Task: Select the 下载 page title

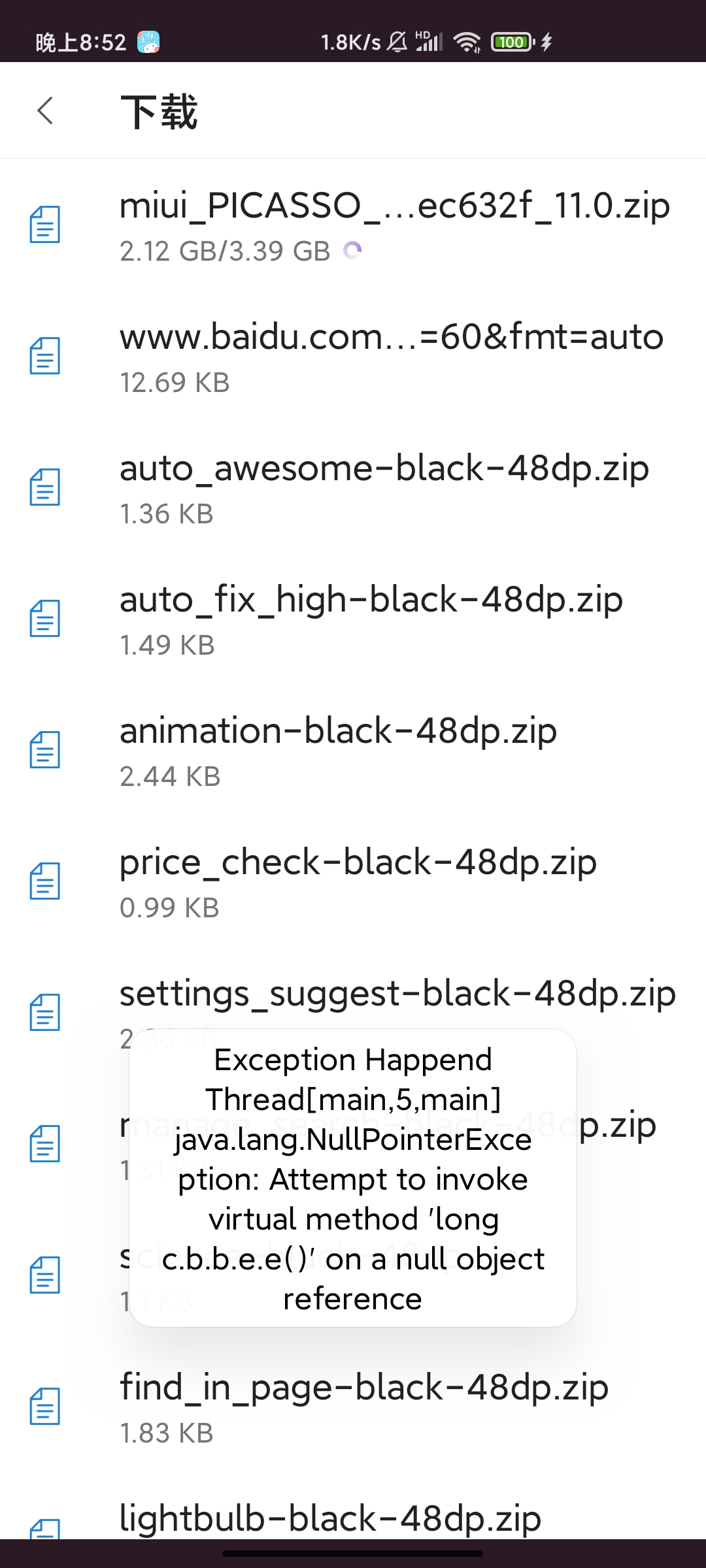Action: (x=160, y=111)
